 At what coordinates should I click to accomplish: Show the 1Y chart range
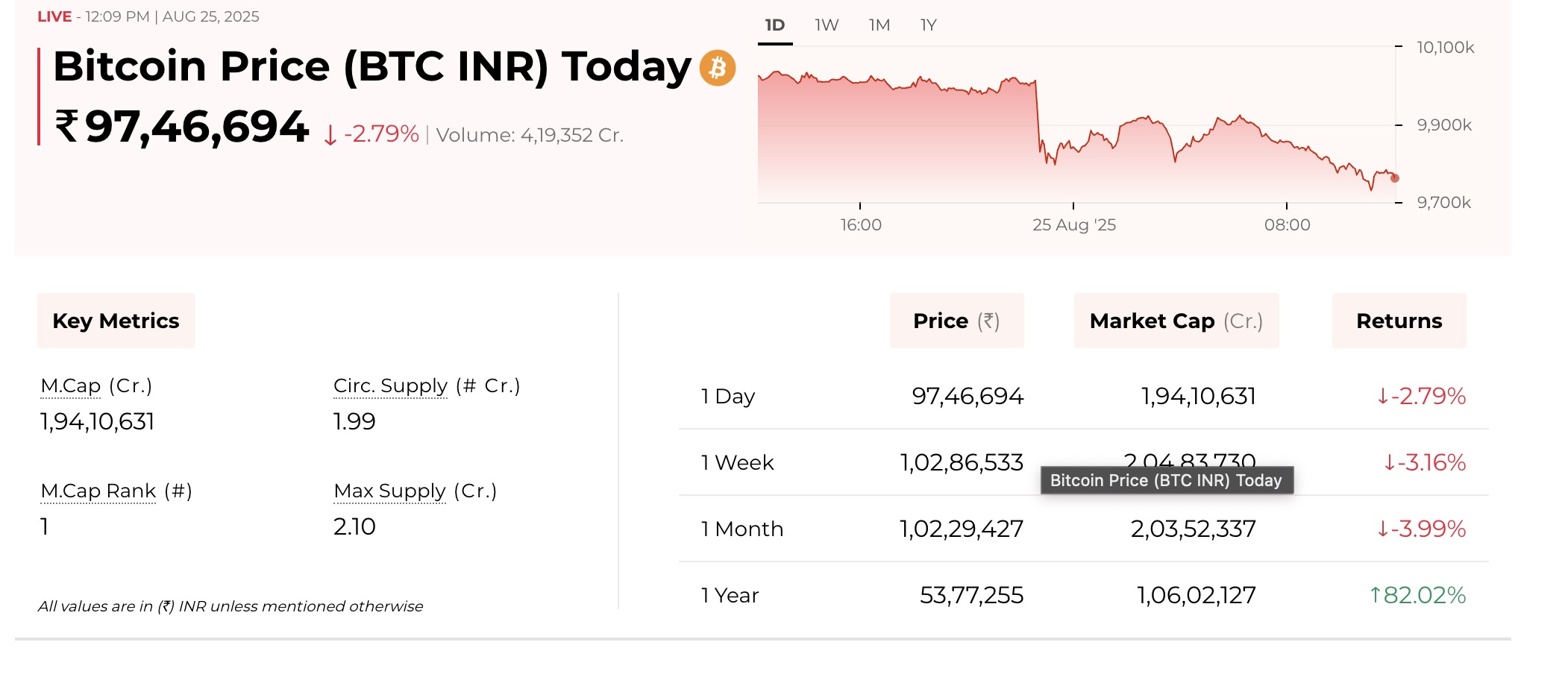tap(928, 25)
